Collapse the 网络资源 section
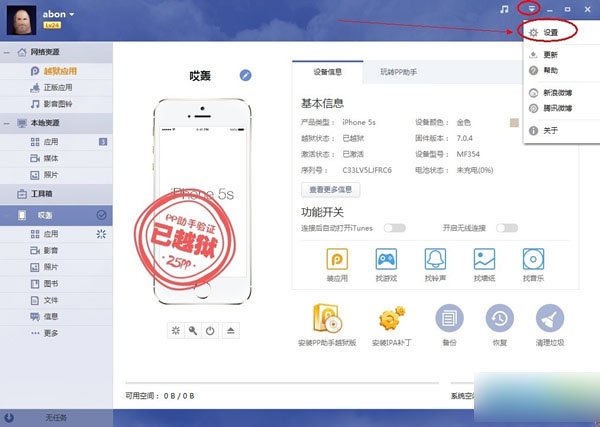 tap(7, 52)
